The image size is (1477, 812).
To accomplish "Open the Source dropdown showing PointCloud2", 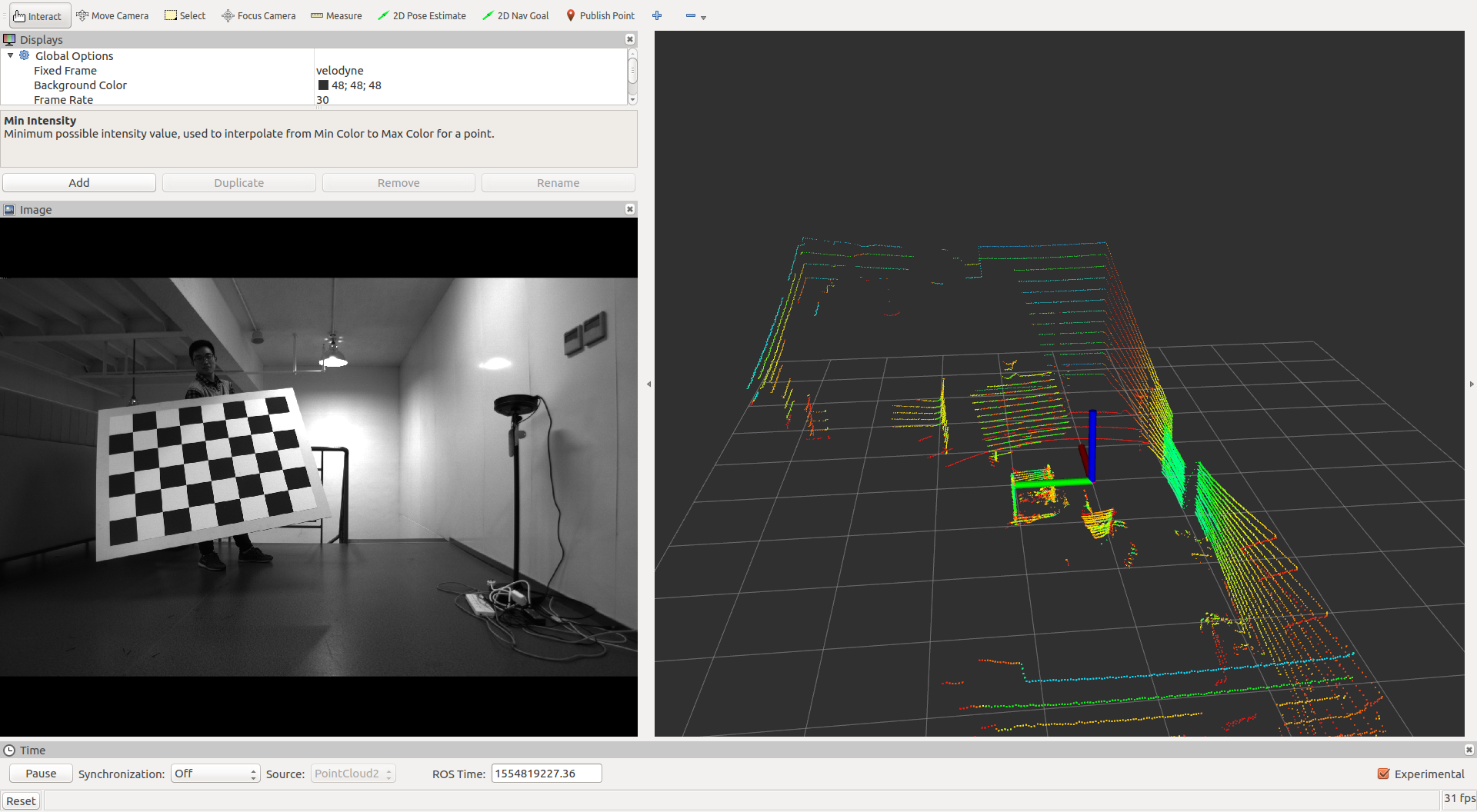I will pyautogui.click(x=353, y=774).
